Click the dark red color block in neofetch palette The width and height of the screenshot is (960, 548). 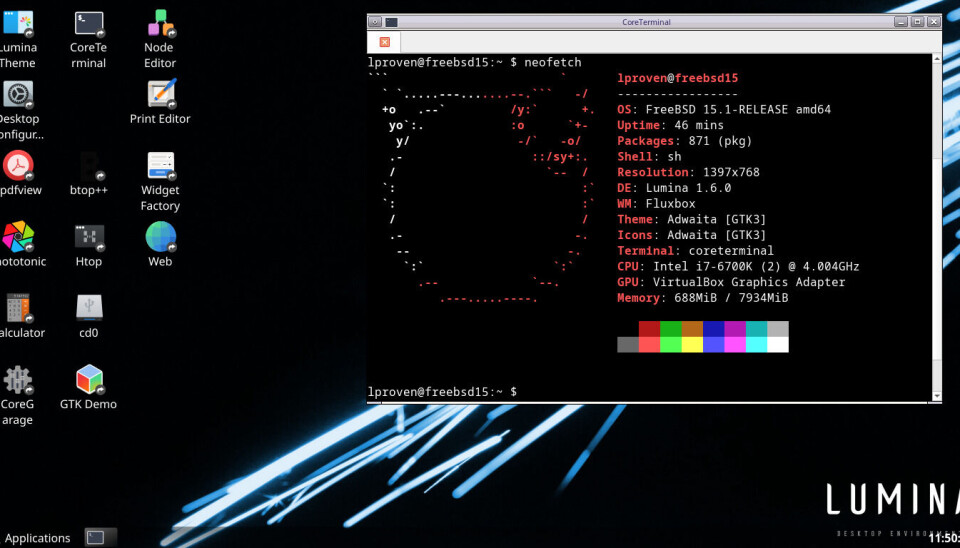tap(649, 329)
